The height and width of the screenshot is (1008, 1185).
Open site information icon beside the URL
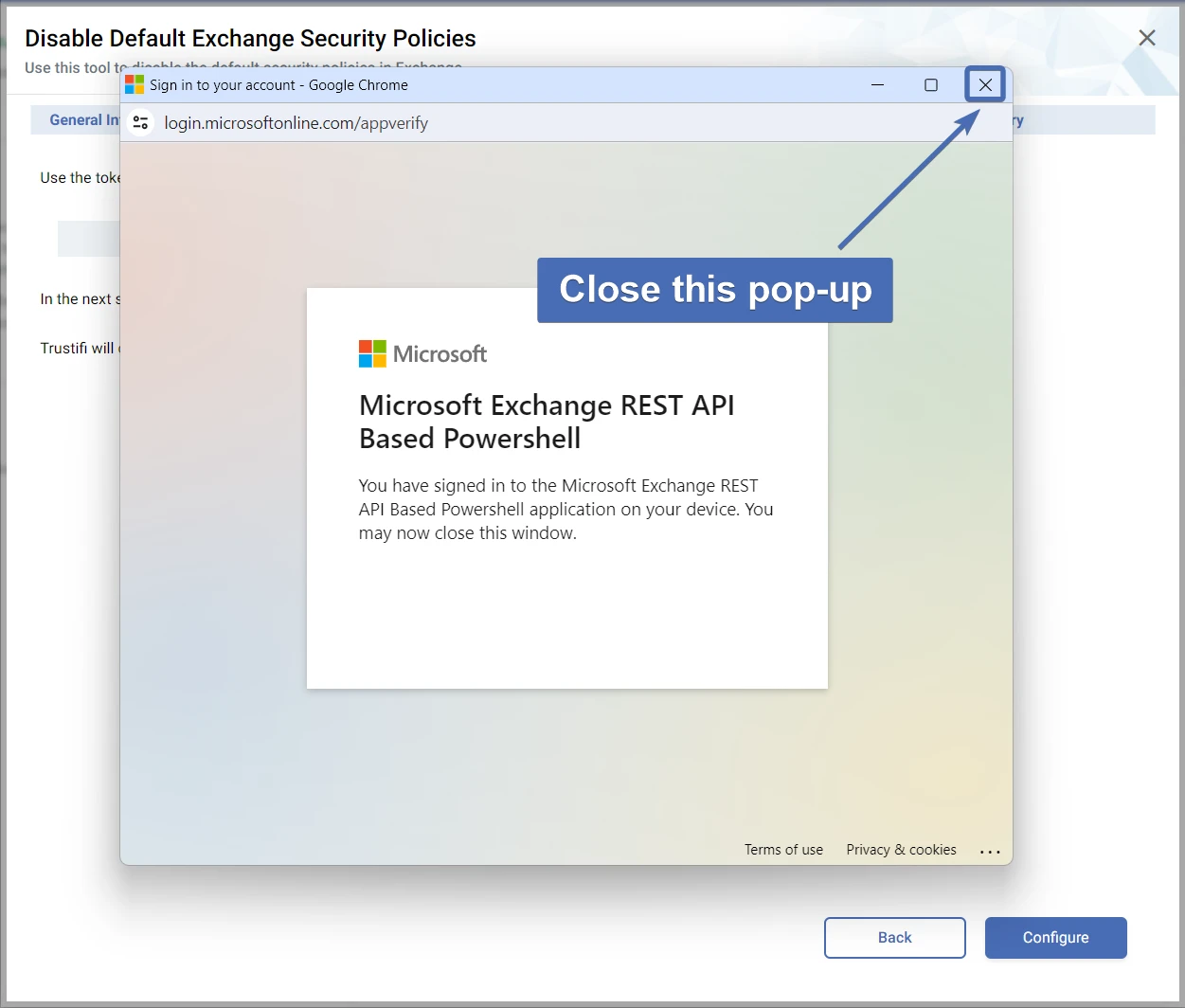pos(141,123)
